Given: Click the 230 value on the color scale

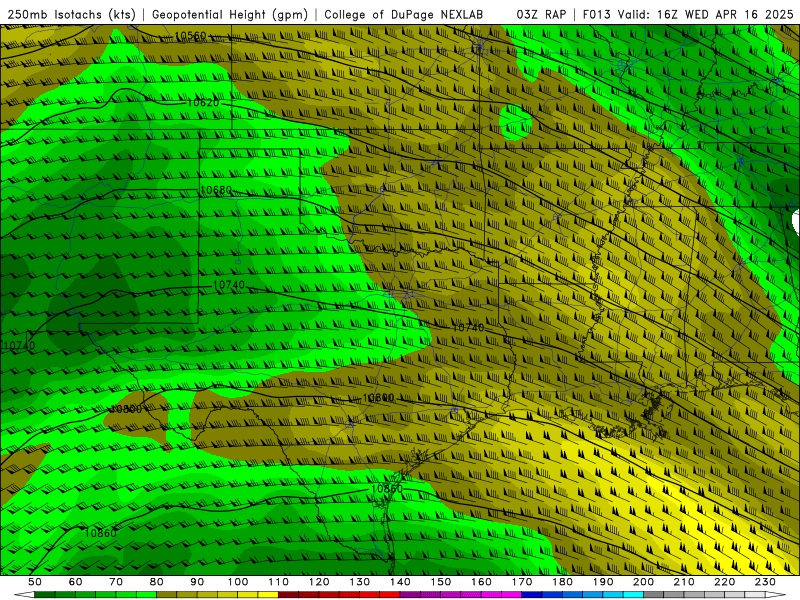Looking at the screenshot, I should [x=765, y=582].
